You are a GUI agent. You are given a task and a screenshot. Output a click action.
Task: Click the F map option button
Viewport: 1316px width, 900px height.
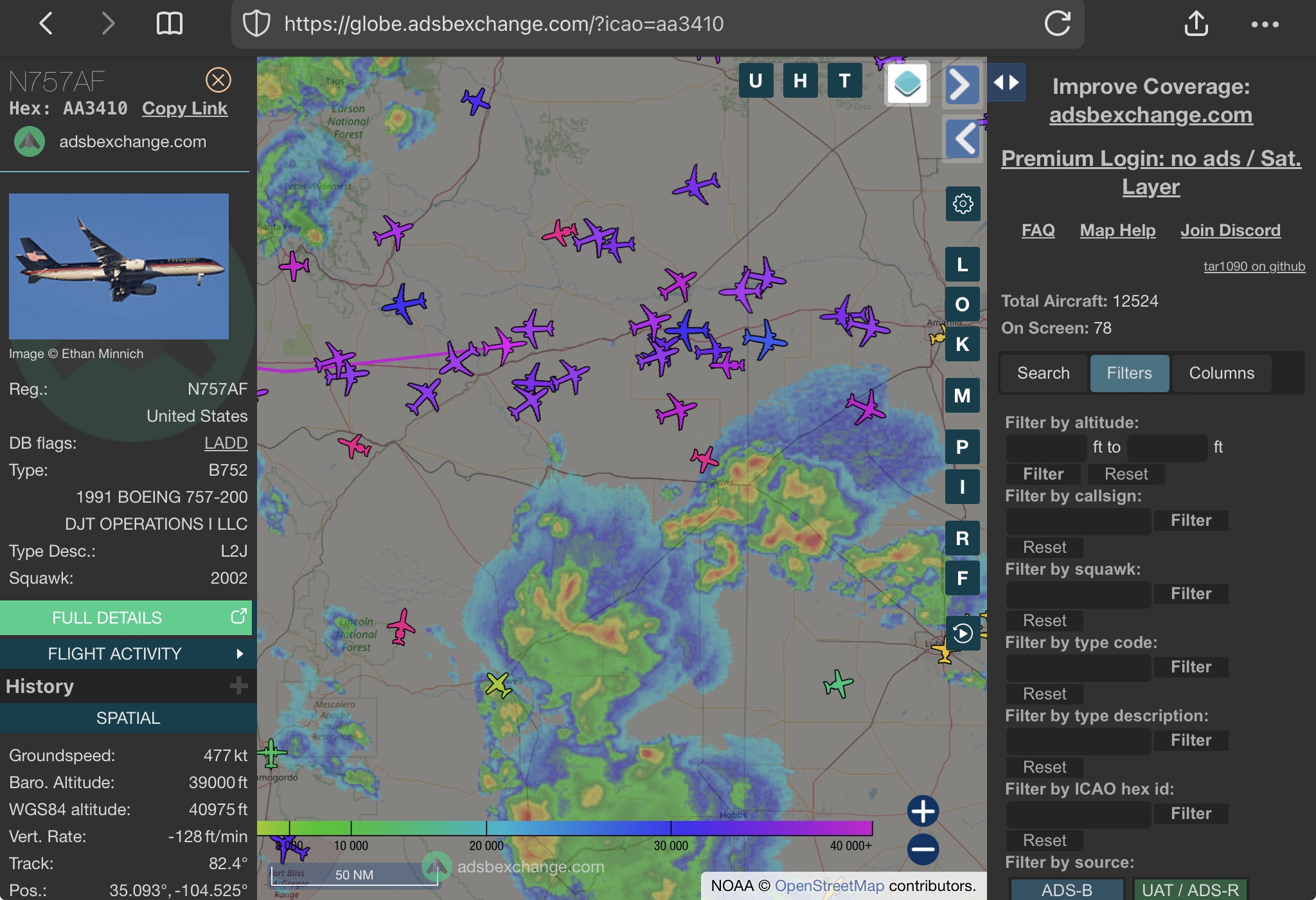point(963,578)
